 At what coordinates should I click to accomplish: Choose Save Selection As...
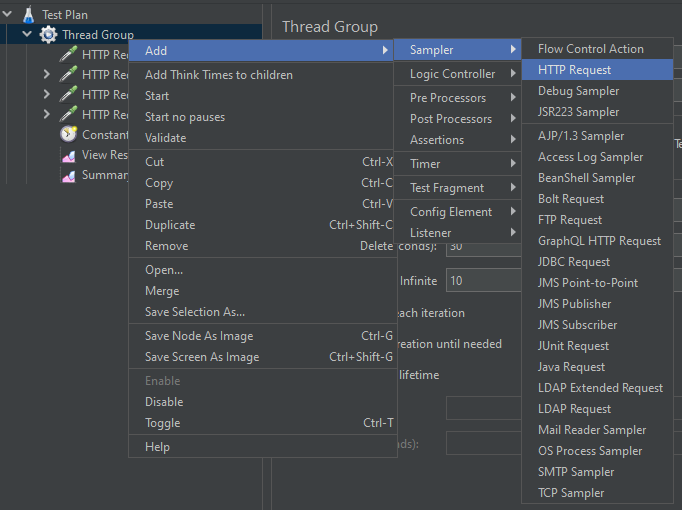[263, 312]
